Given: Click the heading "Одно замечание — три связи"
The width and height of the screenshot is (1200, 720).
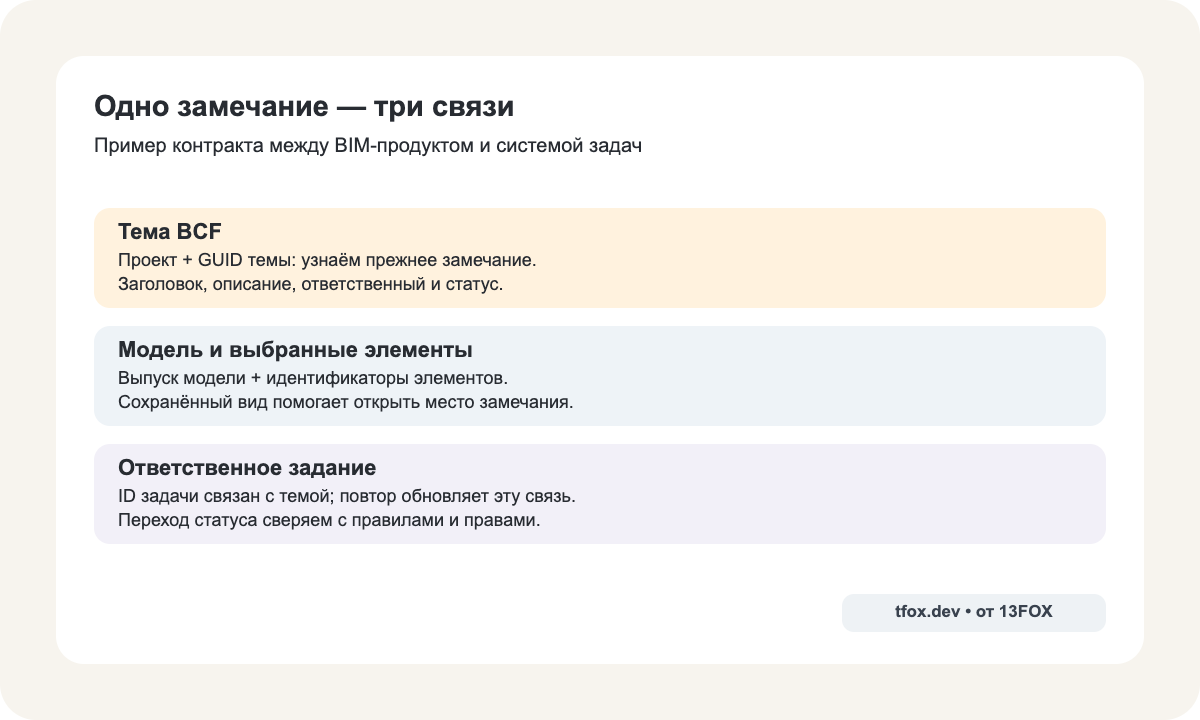Looking at the screenshot, I should point(304,106).
